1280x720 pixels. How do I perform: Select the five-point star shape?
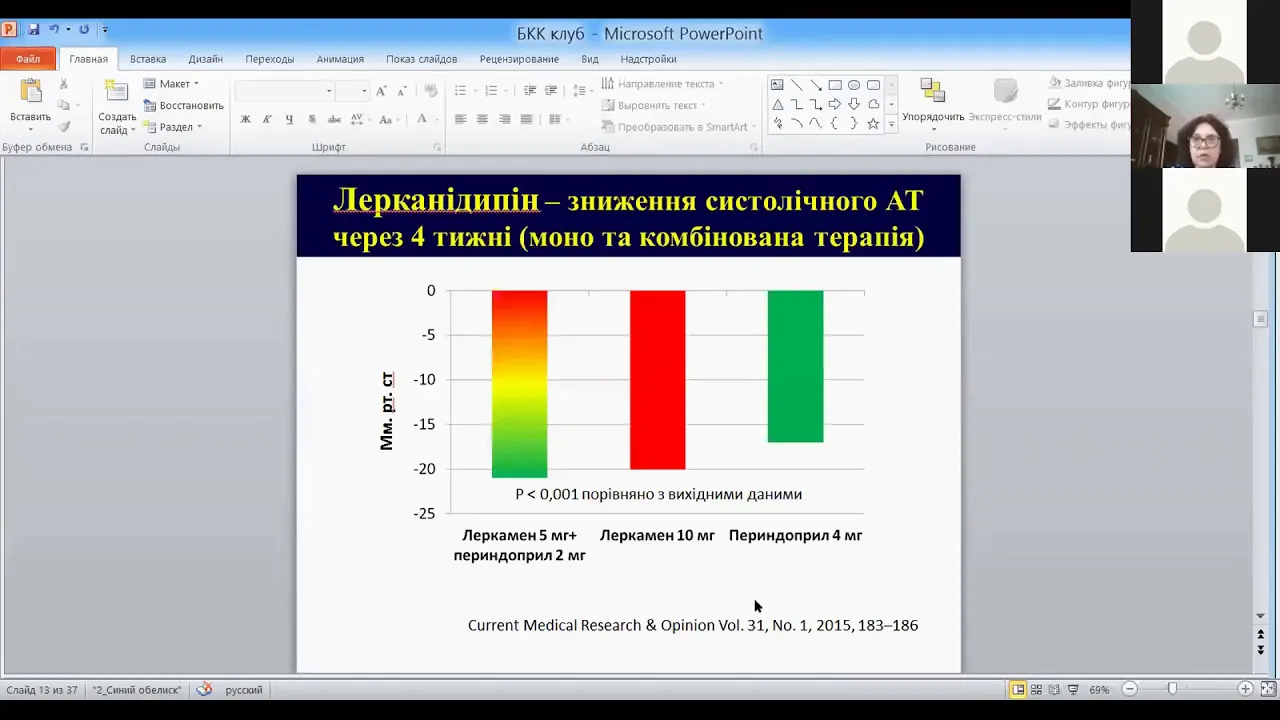click(x=873, y=123)
